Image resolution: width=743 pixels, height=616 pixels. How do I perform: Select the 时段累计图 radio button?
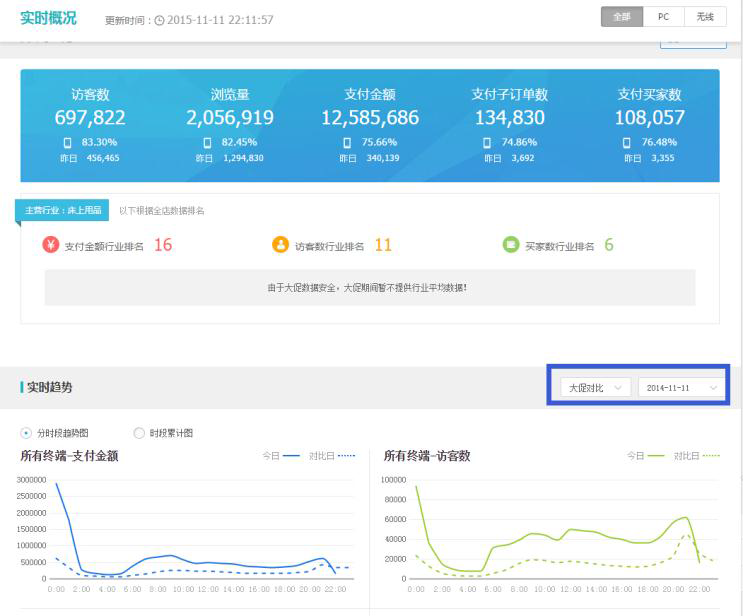[139, 433]
